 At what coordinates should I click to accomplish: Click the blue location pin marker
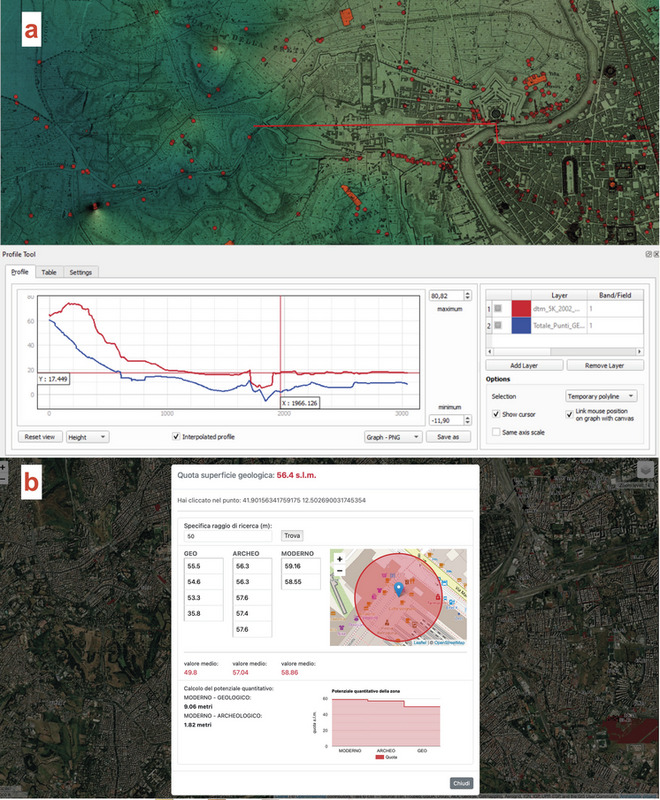pyautogui.click(x=401, y=590)
